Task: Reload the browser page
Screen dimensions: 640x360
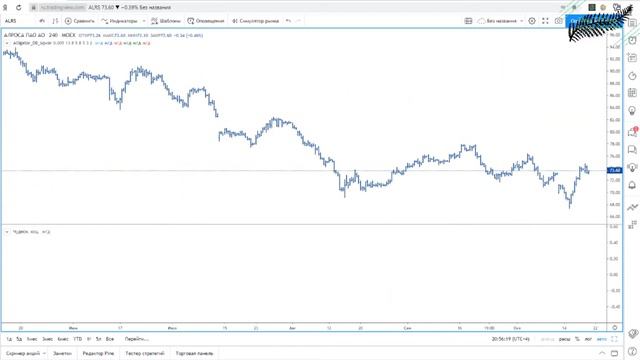Action: [19, 7]
